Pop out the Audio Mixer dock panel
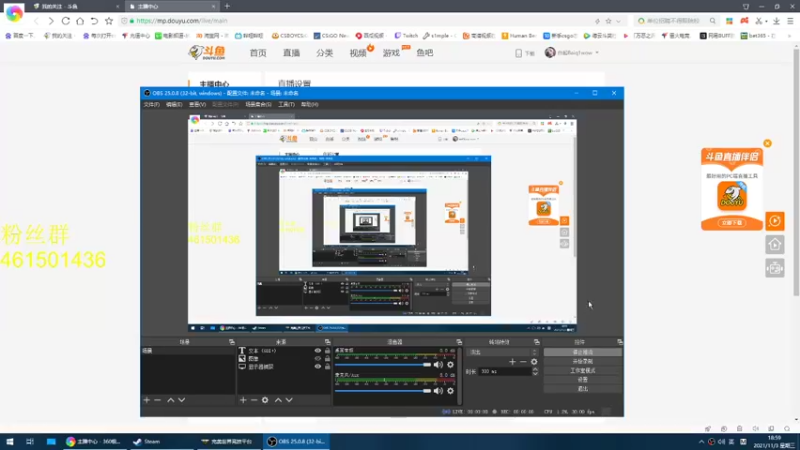Viewport: 800px width, 450px height. [x=459, y=342]
